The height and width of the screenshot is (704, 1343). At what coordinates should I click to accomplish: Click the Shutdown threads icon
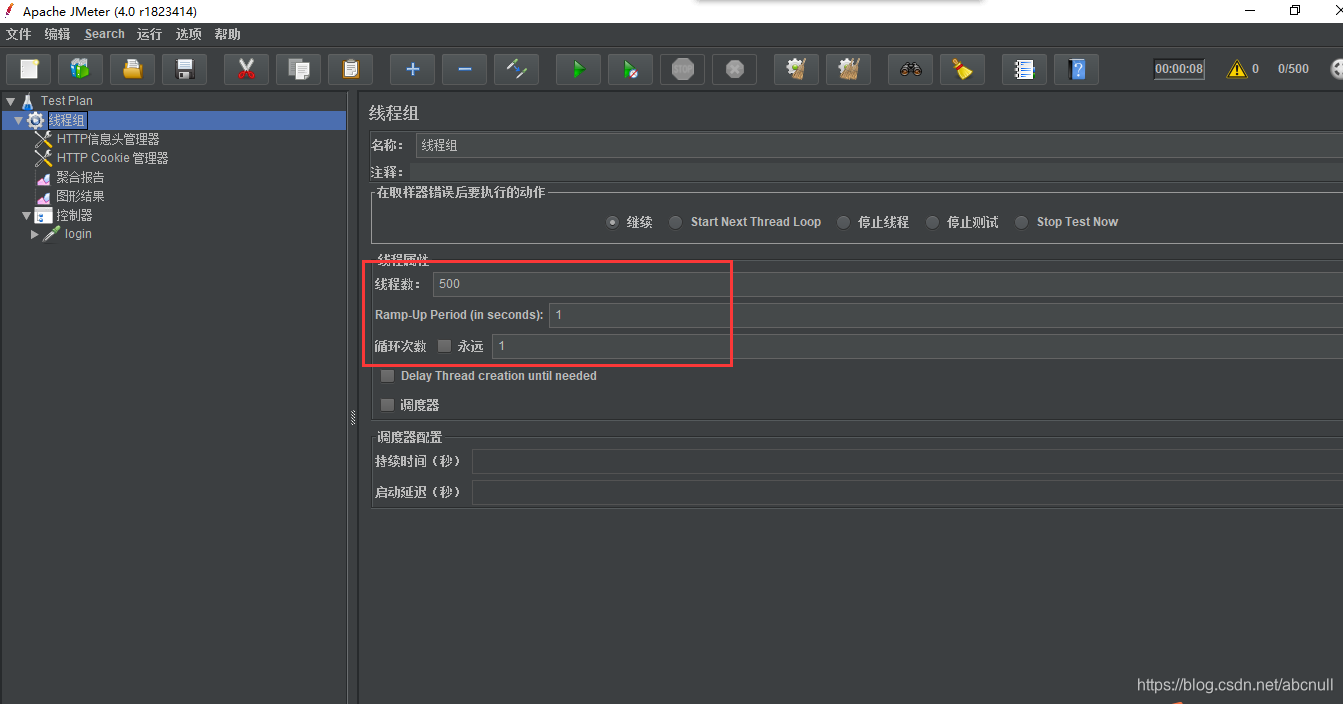pyautogui.click(x=734, y=69)
